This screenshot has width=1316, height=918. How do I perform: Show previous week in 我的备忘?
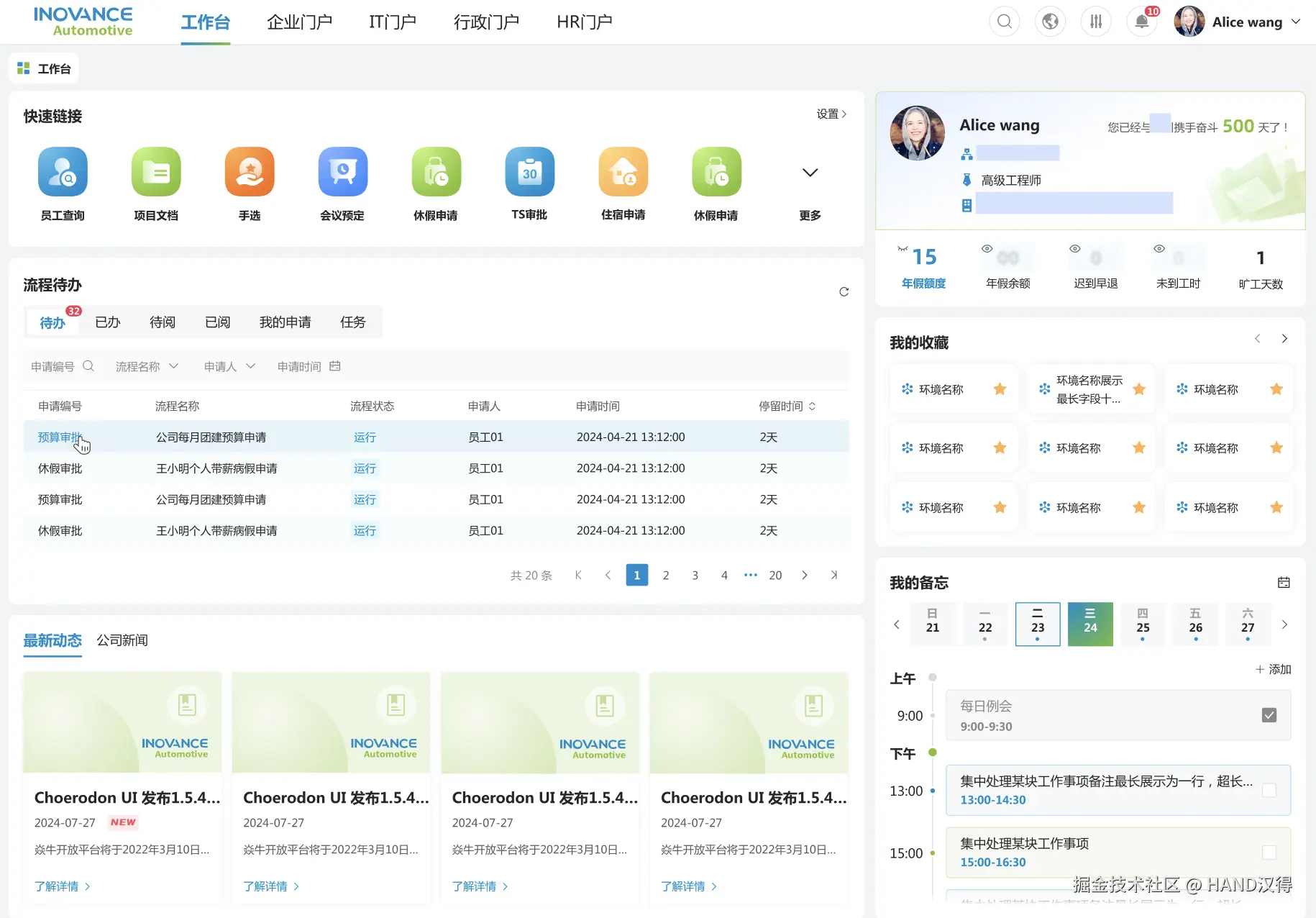click(x=897, y=624)
